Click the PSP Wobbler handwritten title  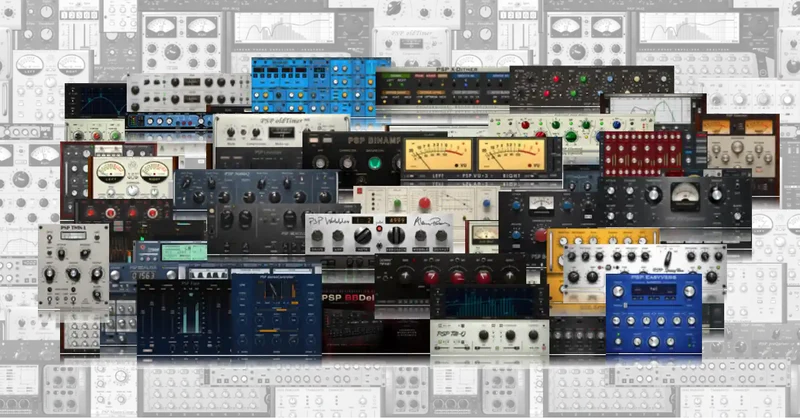coord(329,221)
